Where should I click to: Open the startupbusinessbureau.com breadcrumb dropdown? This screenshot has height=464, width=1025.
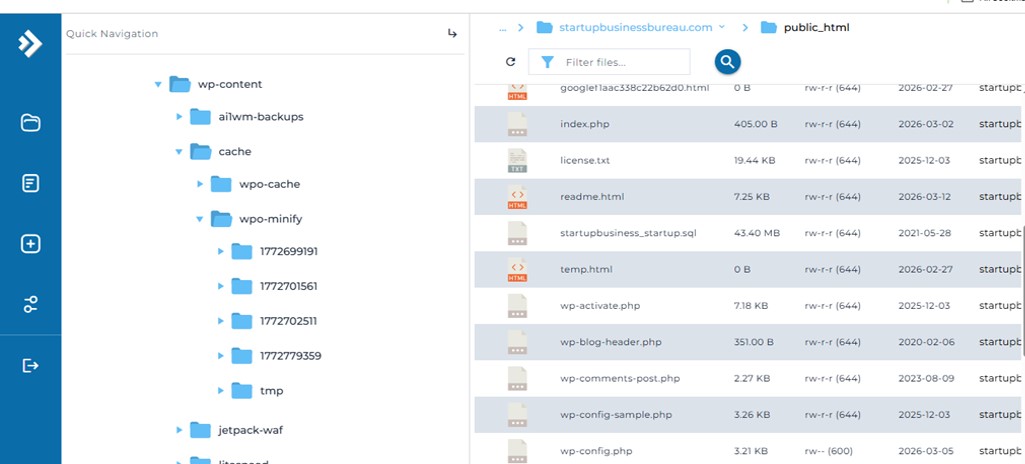[721, 27]
